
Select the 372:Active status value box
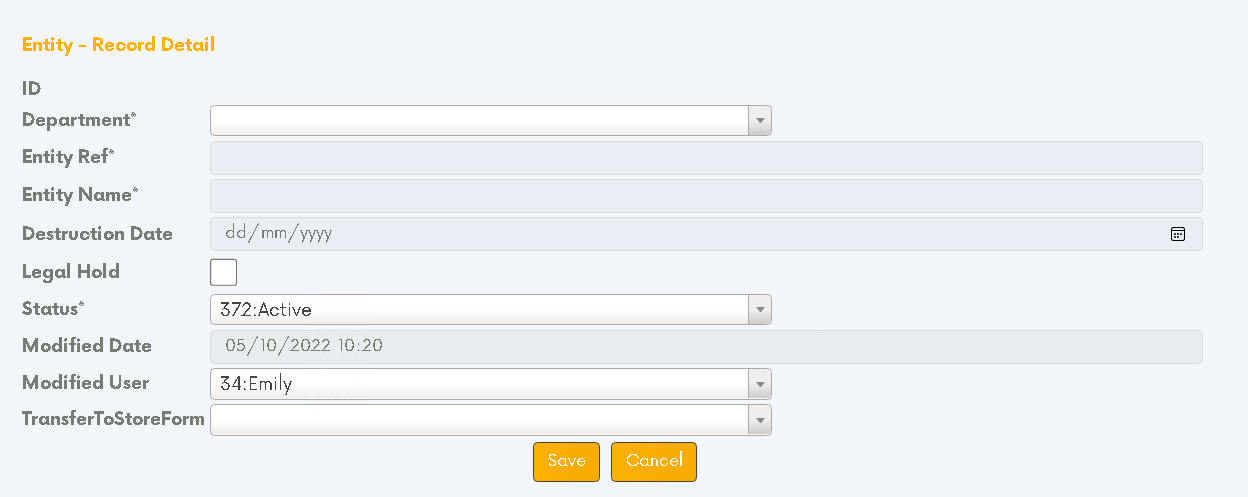[x=479, y=310]
